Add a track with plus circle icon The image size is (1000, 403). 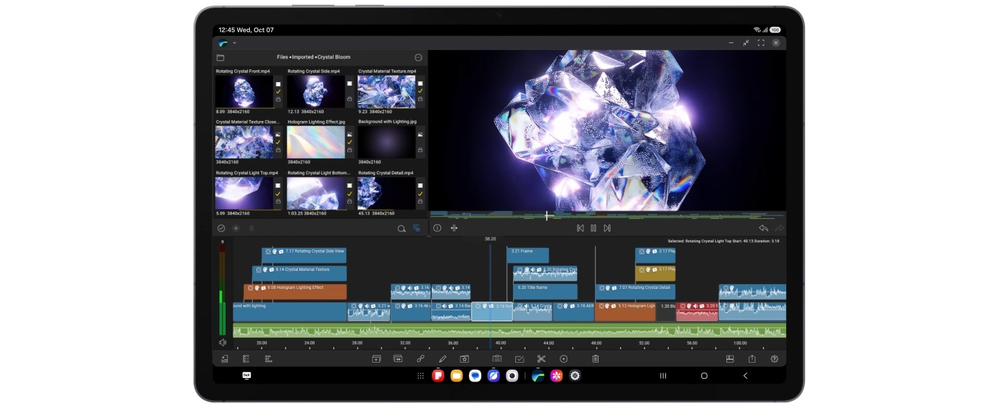pos(563,359)
